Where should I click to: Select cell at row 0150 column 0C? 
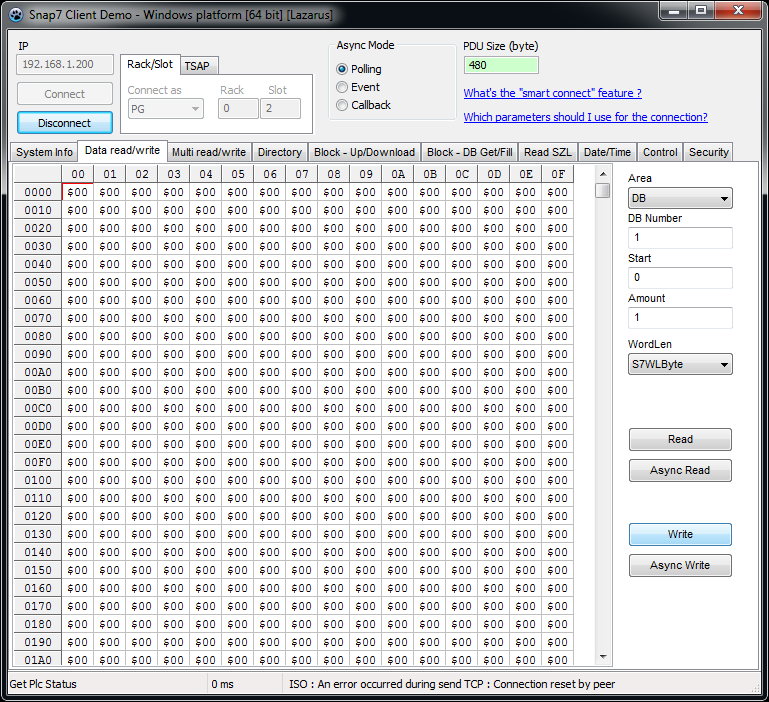pyautogui.click(x=461, y=571)
